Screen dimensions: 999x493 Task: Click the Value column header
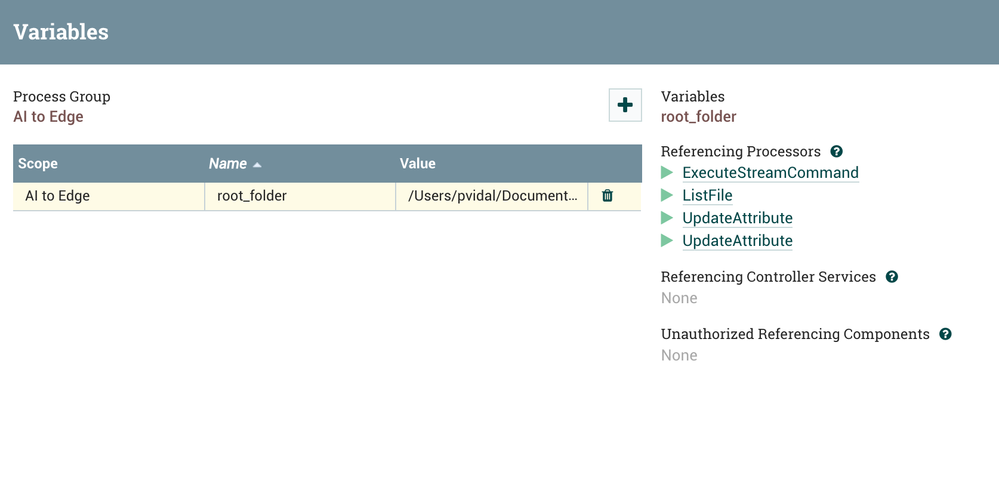[x=418, y=164]
